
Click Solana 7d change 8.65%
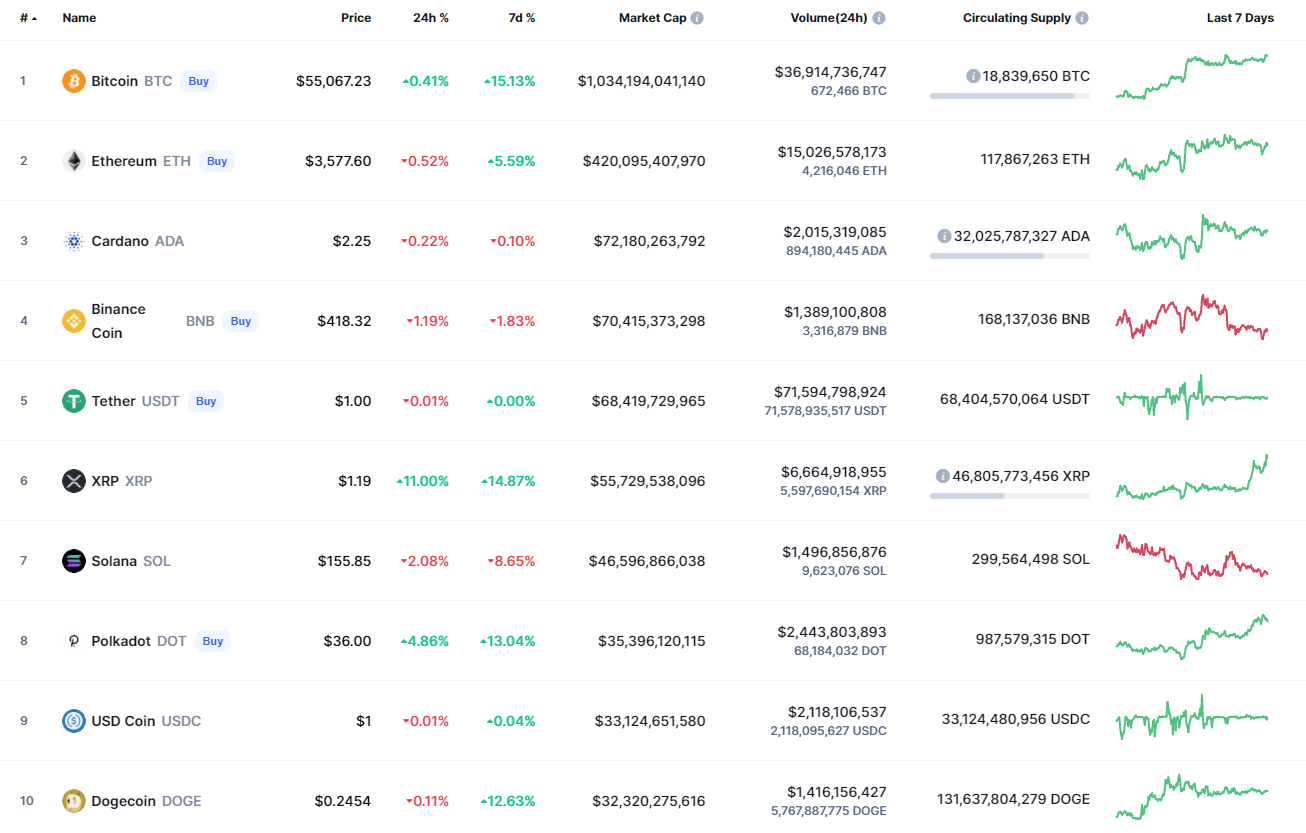click(512, 561)
